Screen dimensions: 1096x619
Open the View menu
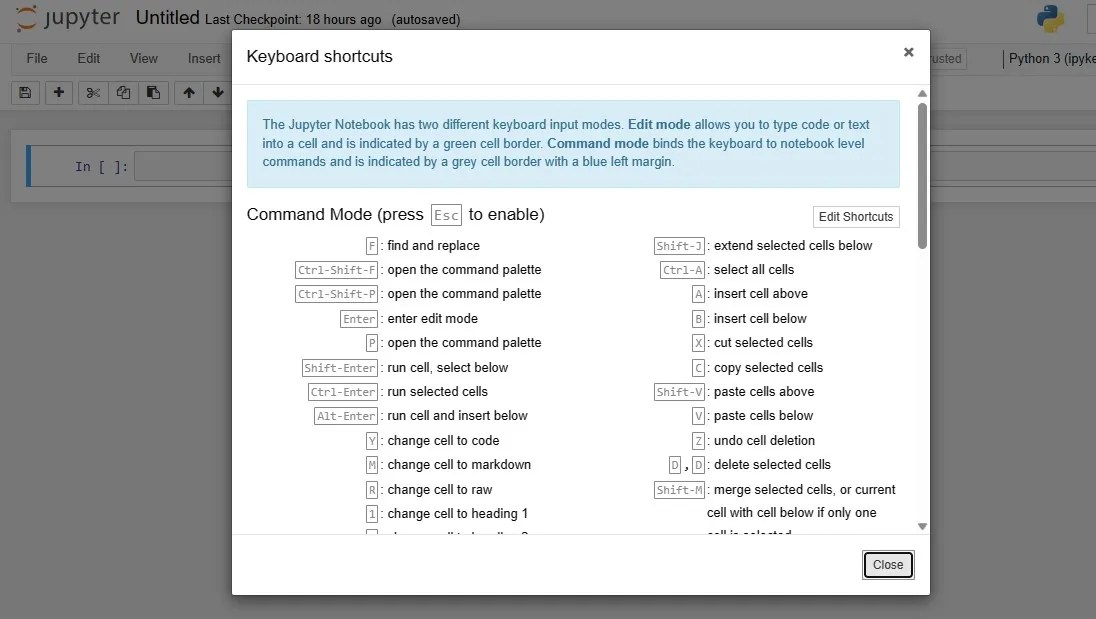[x=143, y=58]
